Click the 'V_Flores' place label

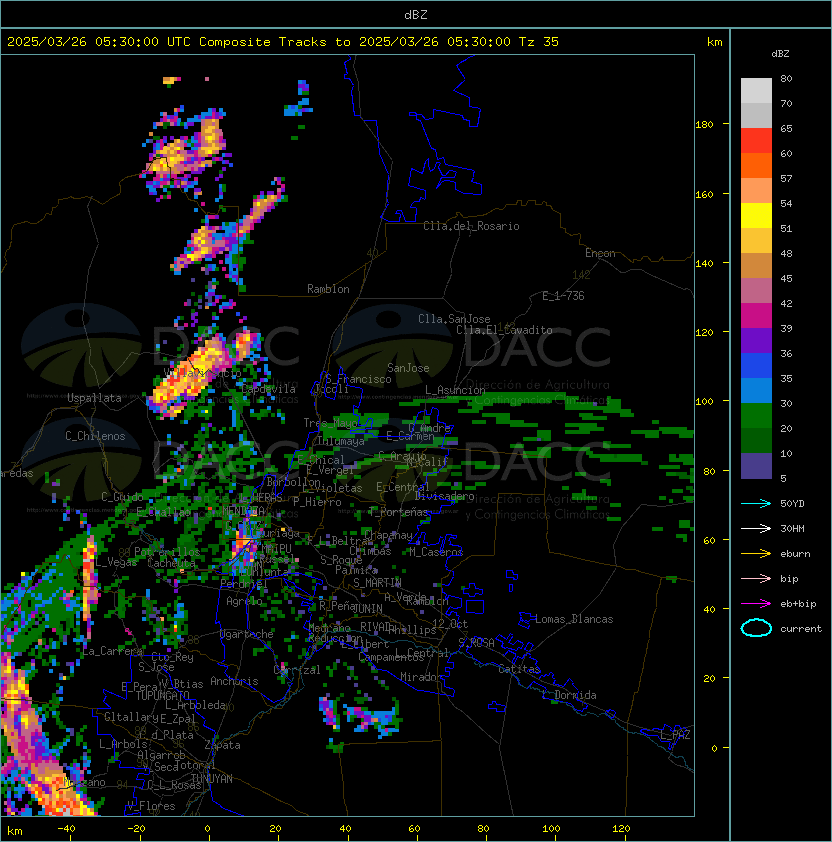[x=151, y=806]
